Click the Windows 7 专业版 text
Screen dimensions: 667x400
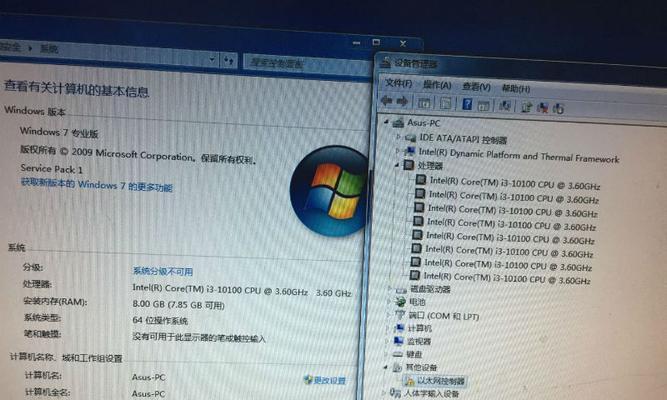(x=59, y=132)
